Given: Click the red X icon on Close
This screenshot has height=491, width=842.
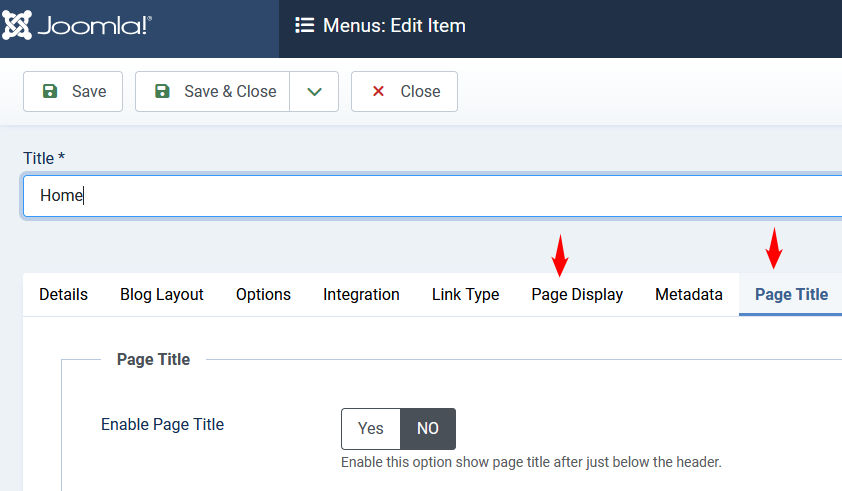Looking at the screenshot, I should (x=378, y=91).
